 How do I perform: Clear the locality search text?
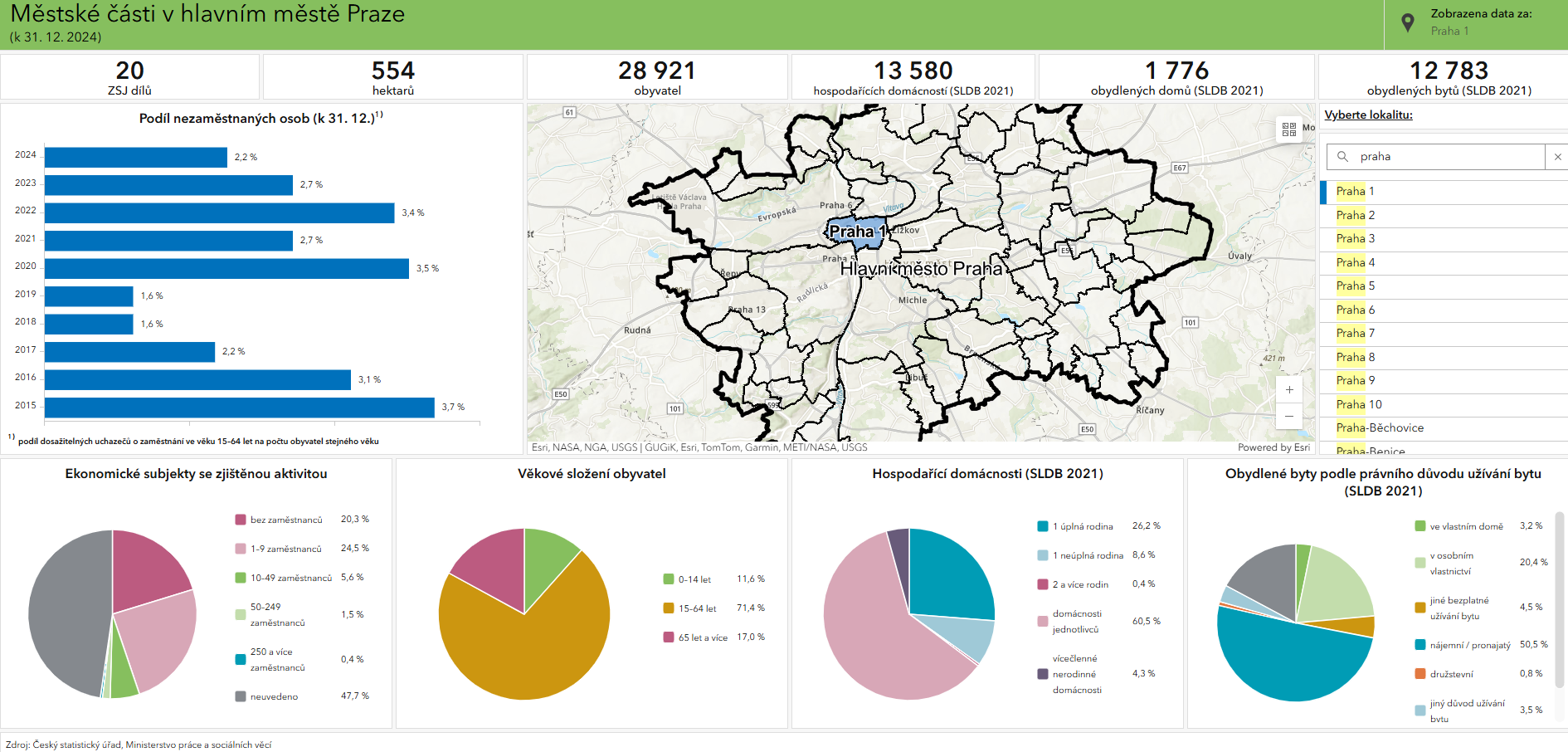point(1557,157)
